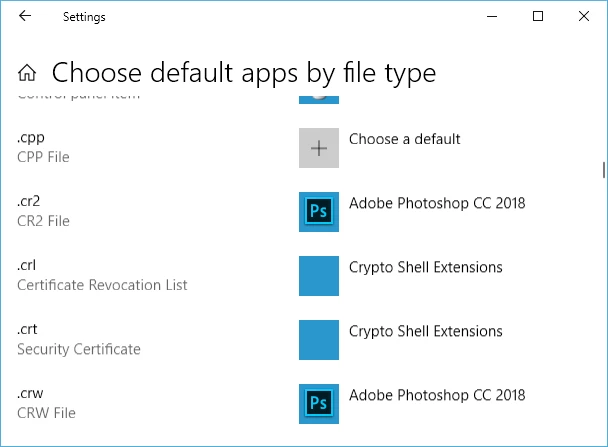This screenshot has width=608, height=447.
Task: Click blue app icon for .crt
Action: click(319, 340)
